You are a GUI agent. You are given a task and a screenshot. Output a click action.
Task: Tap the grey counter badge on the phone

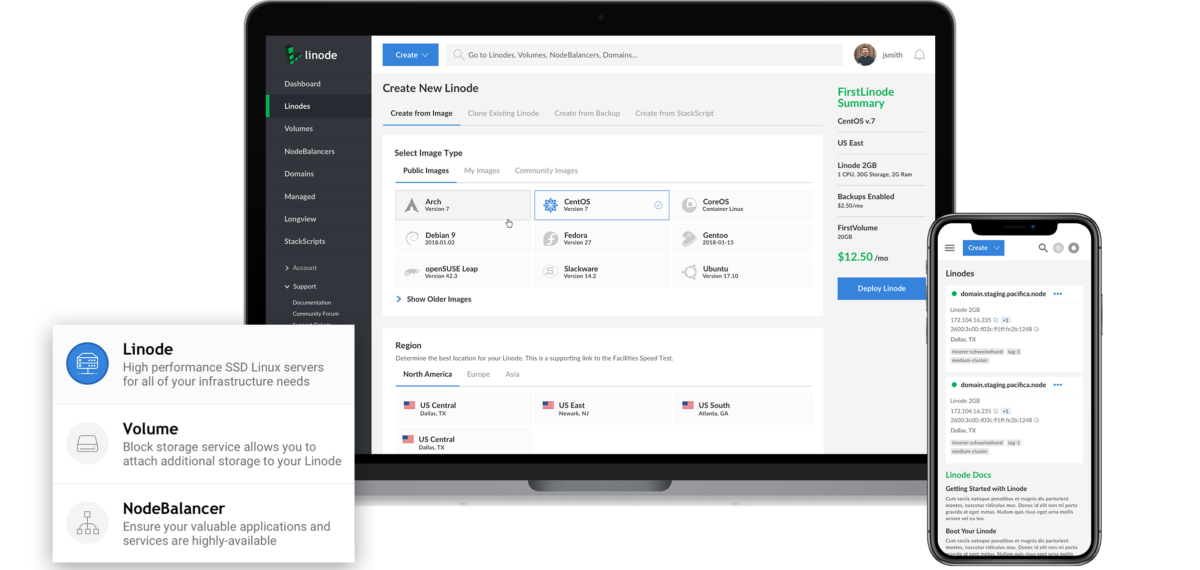(x=1058, y=248)
